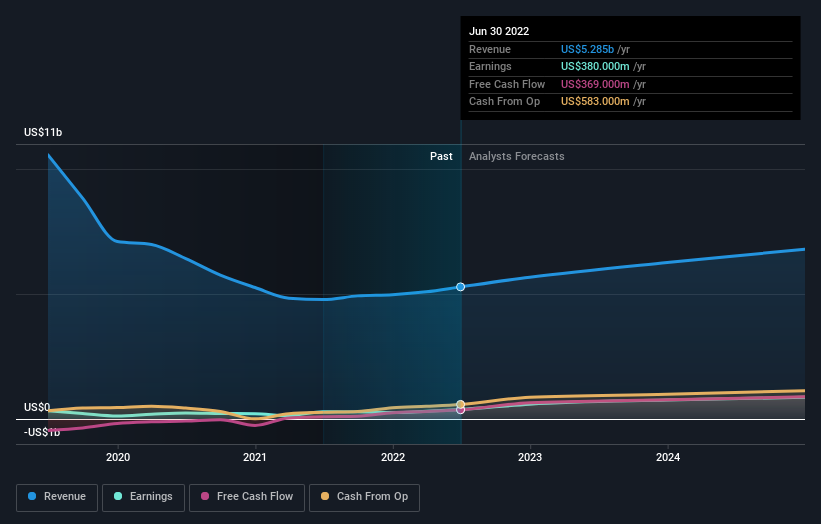Image resolution: width=821 pixels, height=524 pixels.
Task: Select the pink Free Cash Flow data point
Action: click(460, 410)
